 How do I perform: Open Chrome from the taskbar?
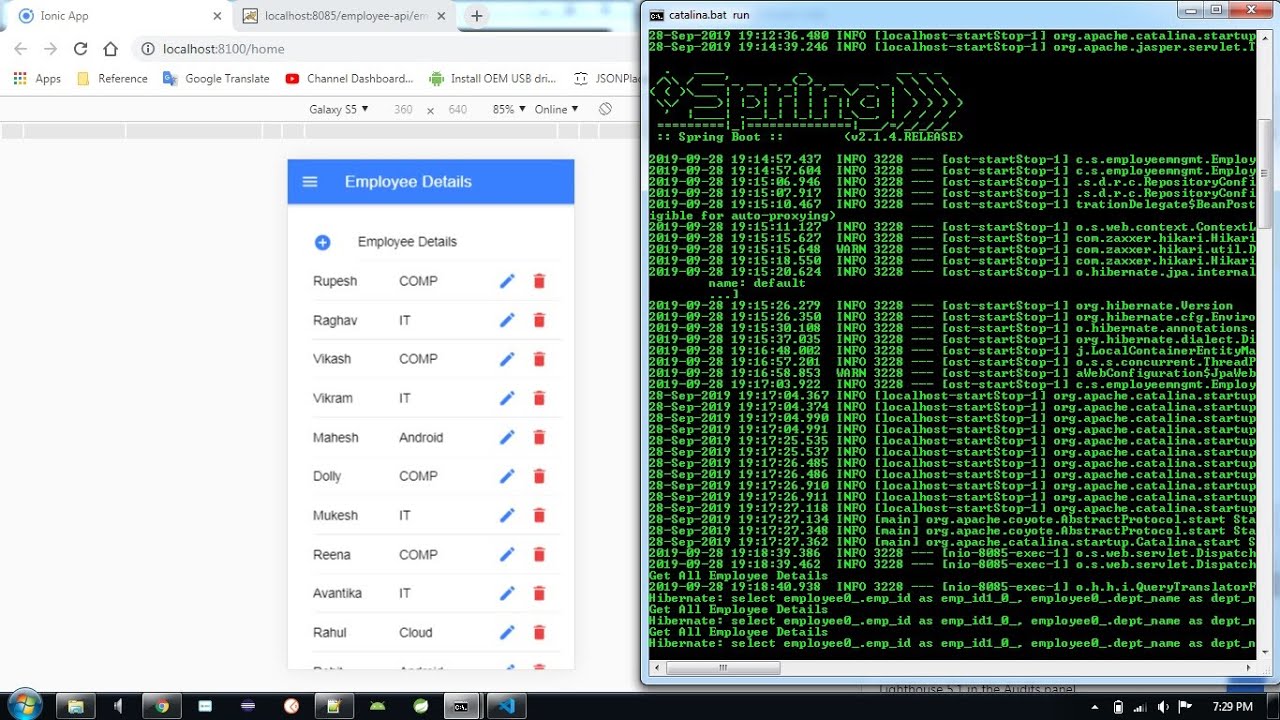click(161, 706)
